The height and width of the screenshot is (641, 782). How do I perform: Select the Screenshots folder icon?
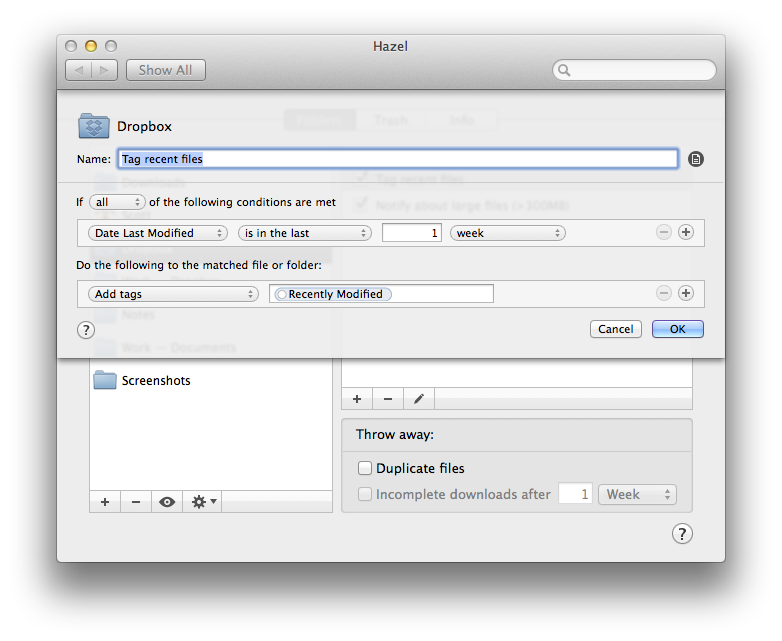(105, 380)
